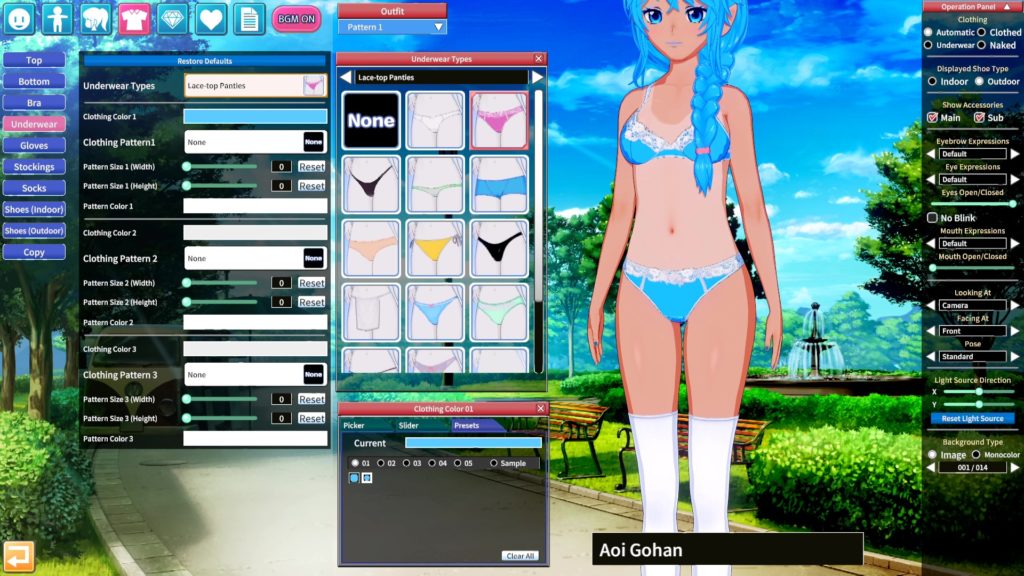Click Clear All presets button
The image size is (1024, 576).
520,556
